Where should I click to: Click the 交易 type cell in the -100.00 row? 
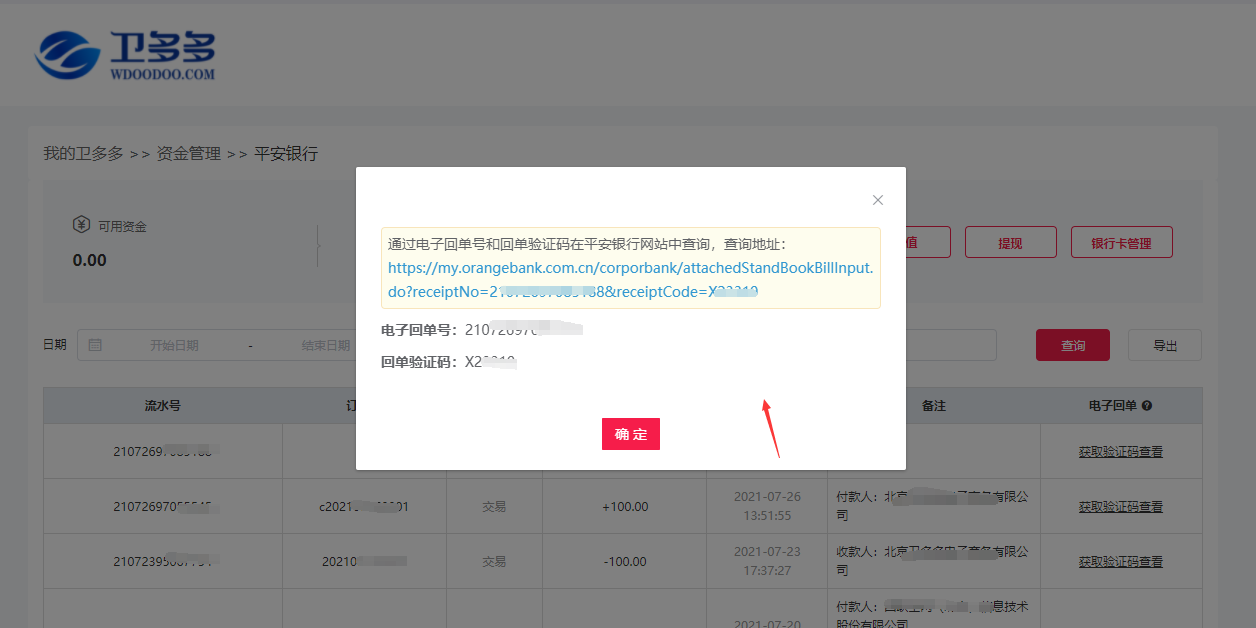click(494, 562)
